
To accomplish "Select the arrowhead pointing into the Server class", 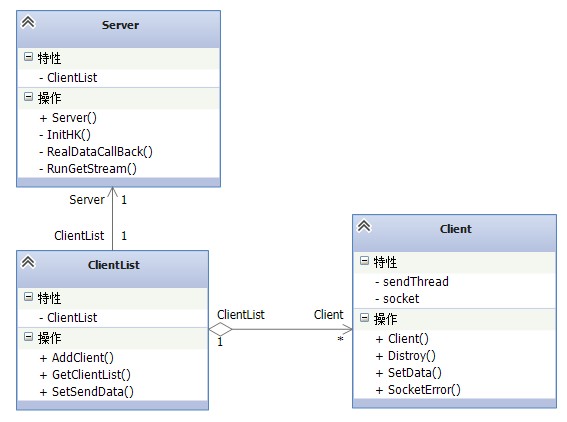I will click(112, 192).
